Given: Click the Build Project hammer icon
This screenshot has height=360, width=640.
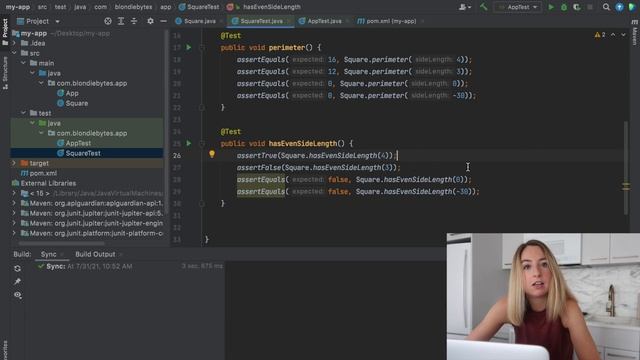Looking at the screenshot, I should pyautogui.click(x=484, y=7).
